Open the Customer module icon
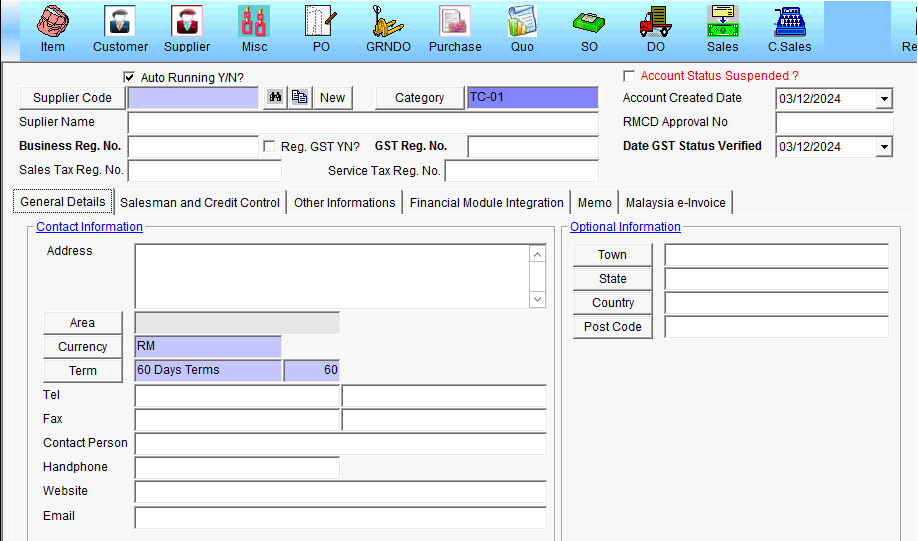 click(120, 22)
